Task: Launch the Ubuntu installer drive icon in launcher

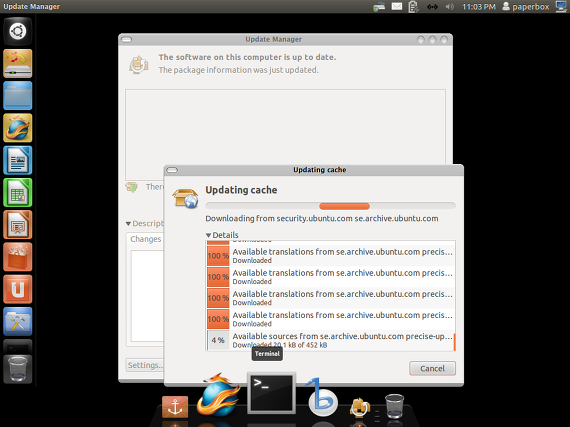Action: [x=17, y=64]
